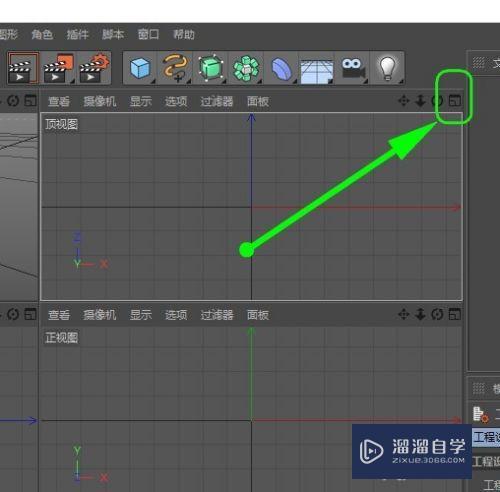This screenshot has height=492, width=500.
Task: Click the 顶视图 viewport label
Action: click(x=62, y=124)
